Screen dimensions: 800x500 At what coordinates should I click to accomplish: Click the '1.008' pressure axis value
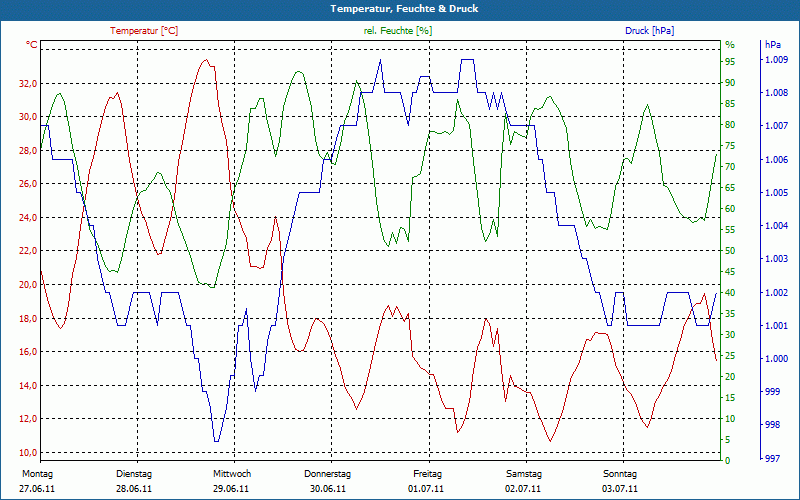pos(778,93)
